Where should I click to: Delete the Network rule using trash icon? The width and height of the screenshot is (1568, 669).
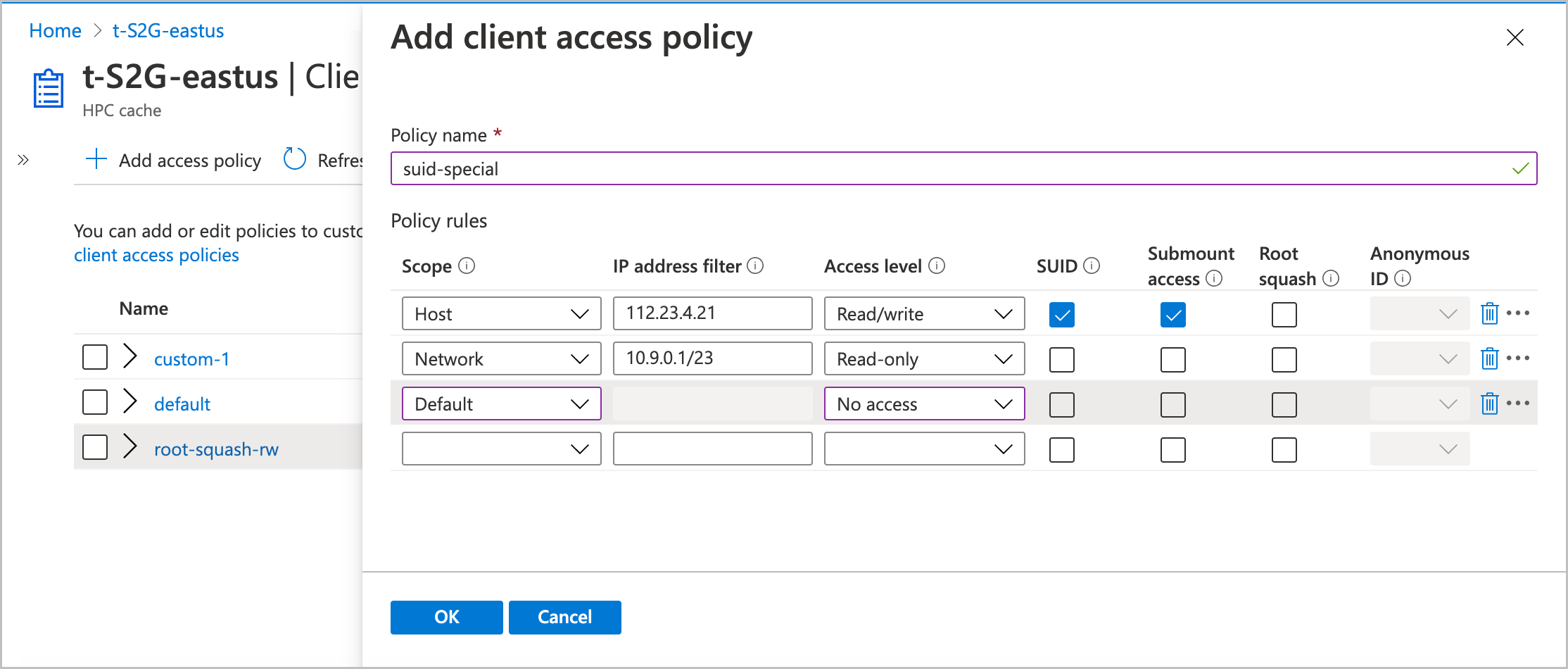[1489, 358]
